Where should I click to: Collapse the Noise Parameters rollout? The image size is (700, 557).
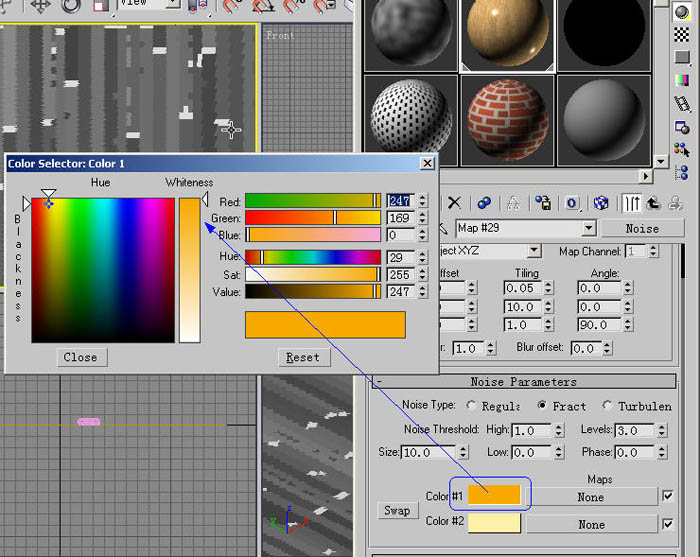(x=524, y=382)
